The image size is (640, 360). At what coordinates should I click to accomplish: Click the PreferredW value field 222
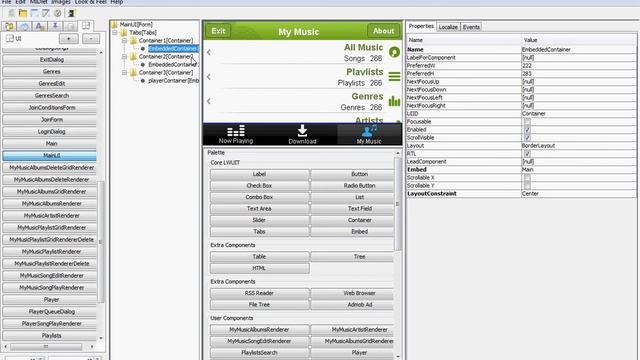578,66
